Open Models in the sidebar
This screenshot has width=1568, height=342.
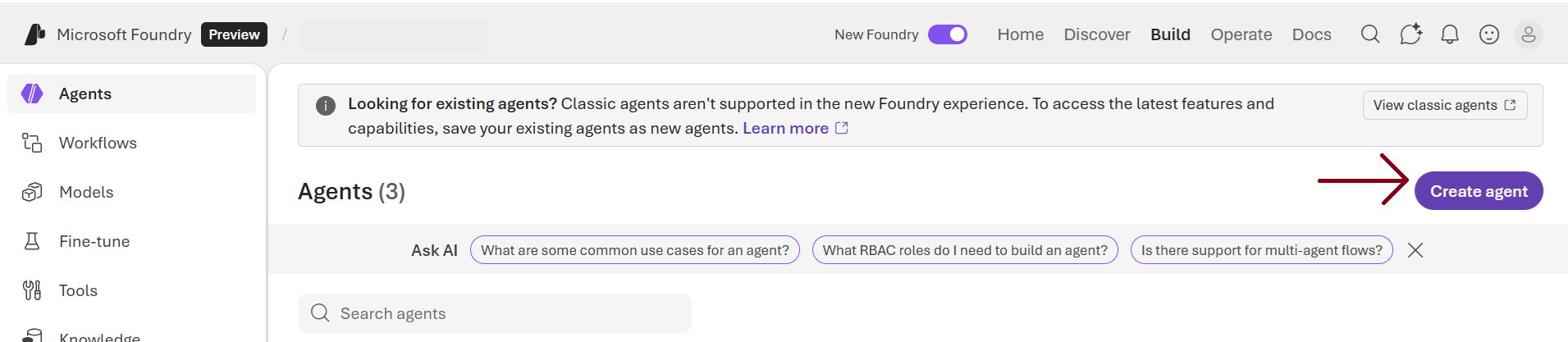coord(86,192)
